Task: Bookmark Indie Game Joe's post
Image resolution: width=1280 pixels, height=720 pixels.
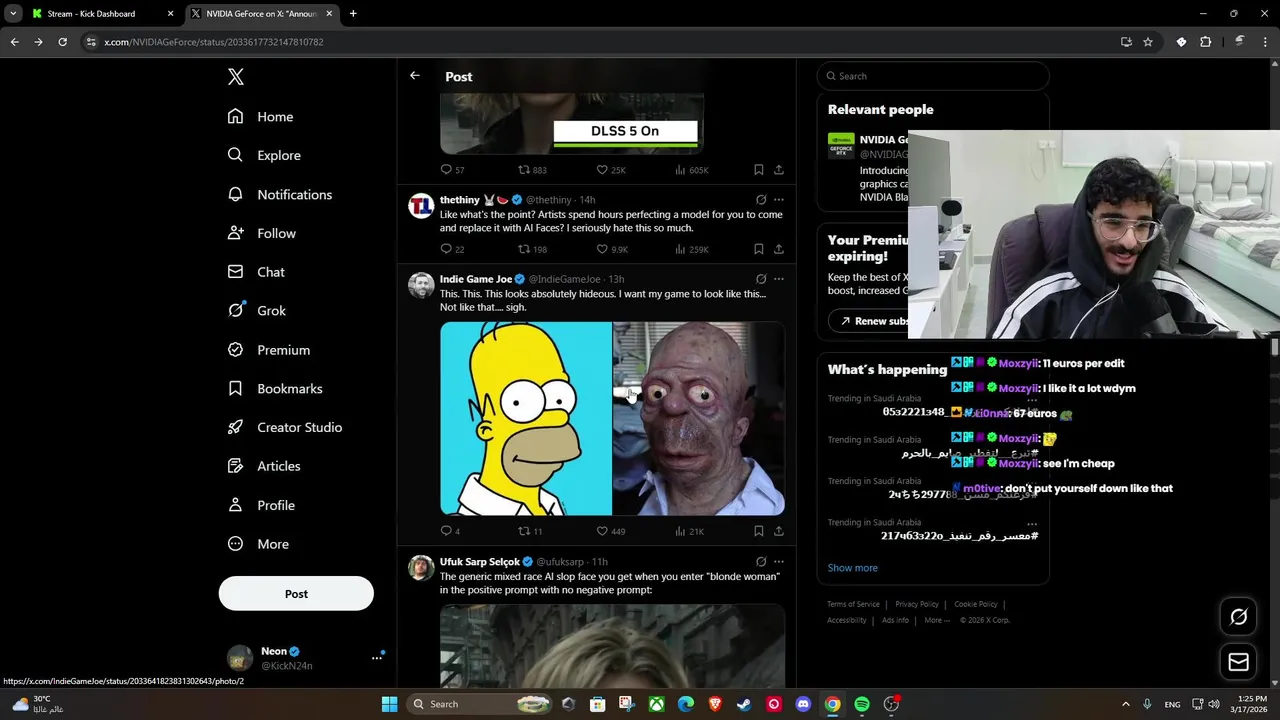Action: click(x=758, y=531)
